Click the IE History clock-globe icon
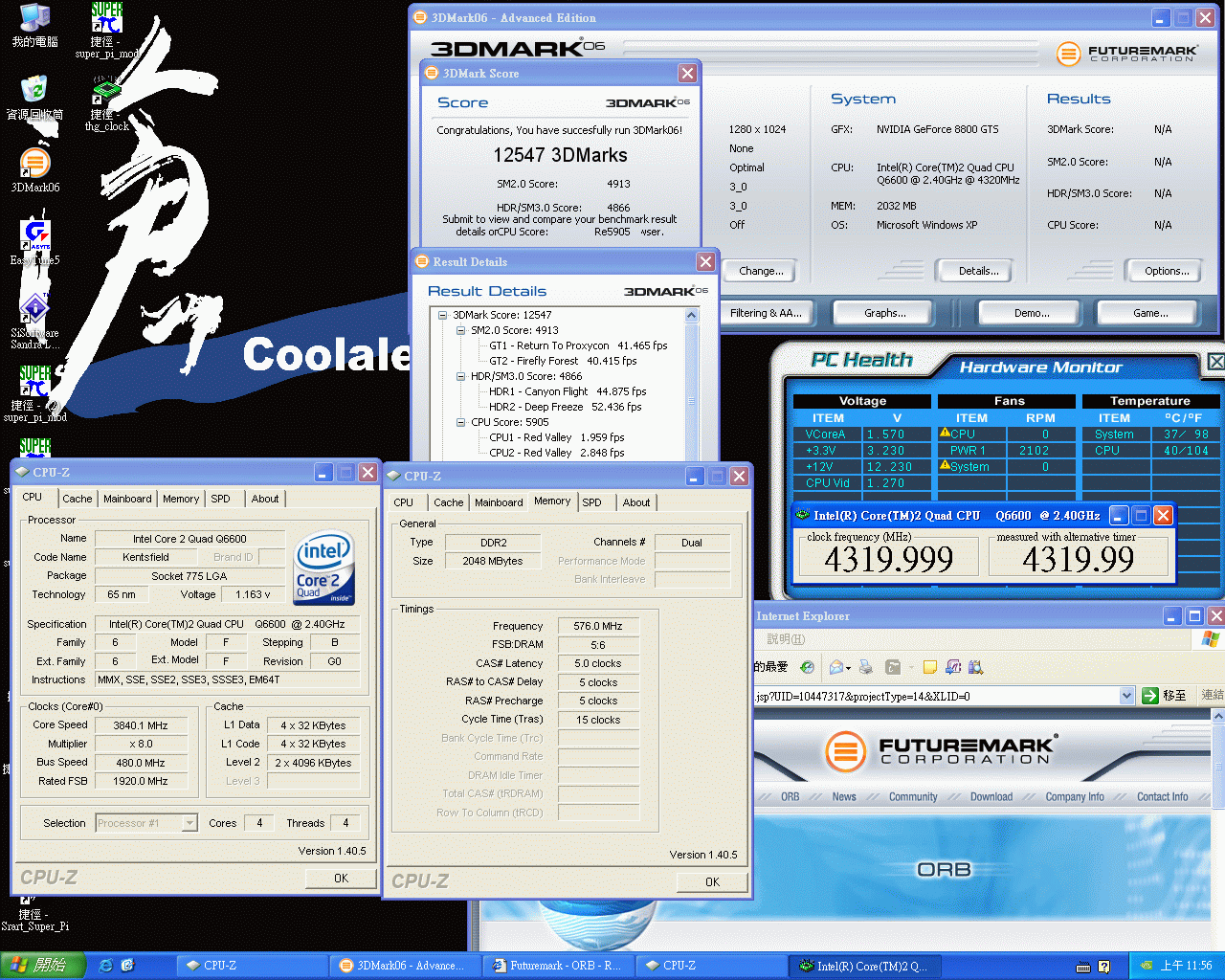This screenshot has width=1225, height=980. [807, 667]
